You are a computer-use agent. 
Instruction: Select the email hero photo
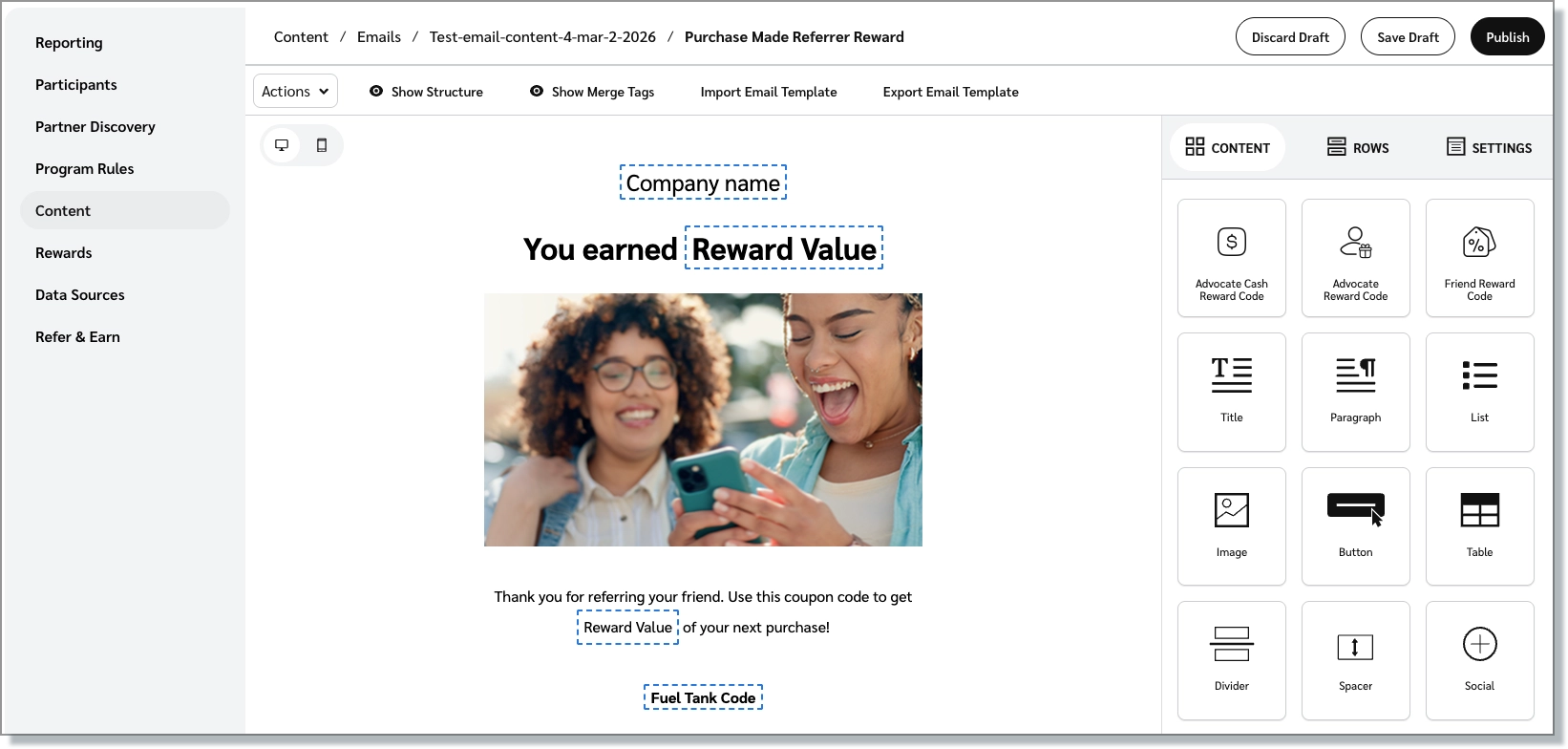click(x=703, y=420)
